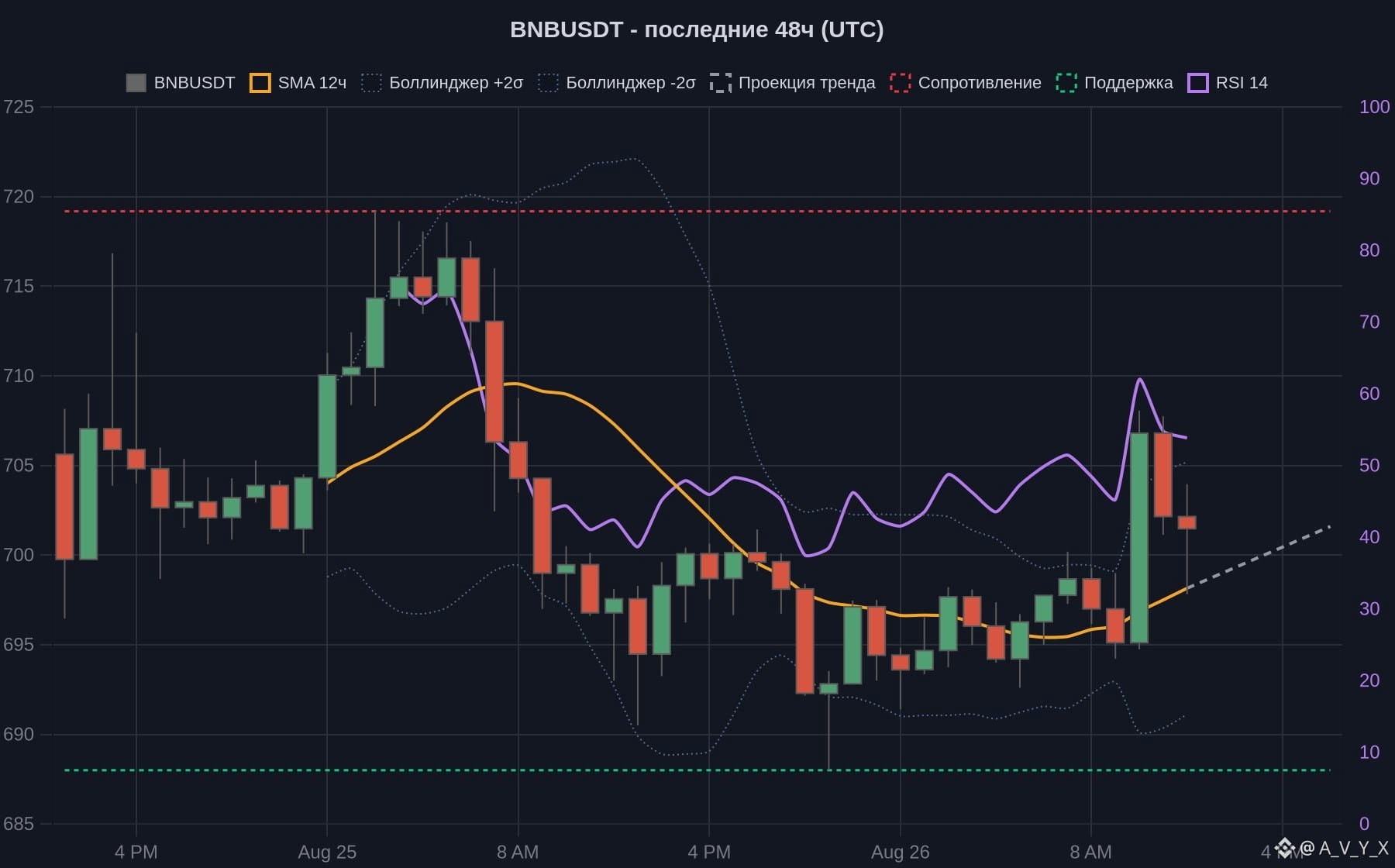
Task: Click the RSI axis label 20
Action: [x=1369, y=680]
